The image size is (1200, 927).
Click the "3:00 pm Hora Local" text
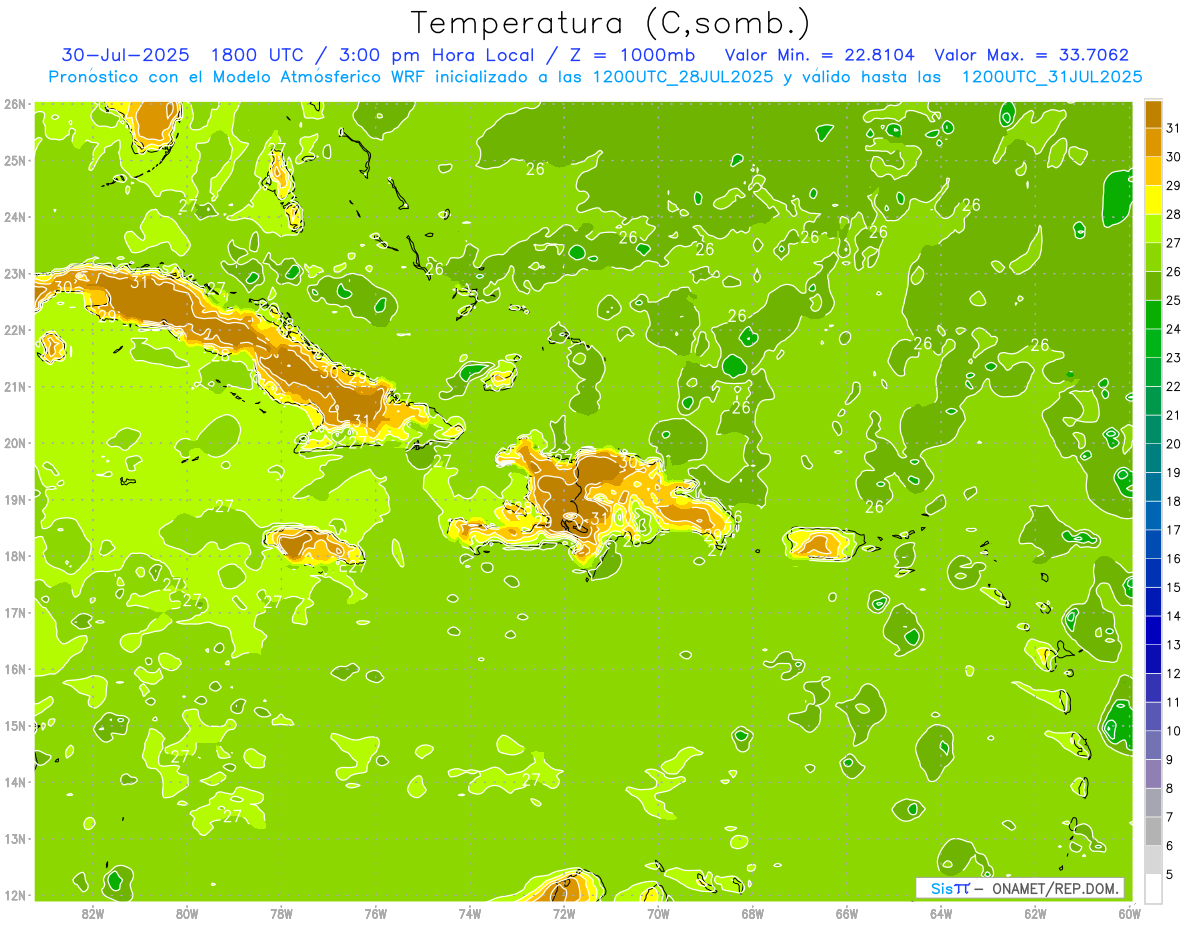point(436,55)
